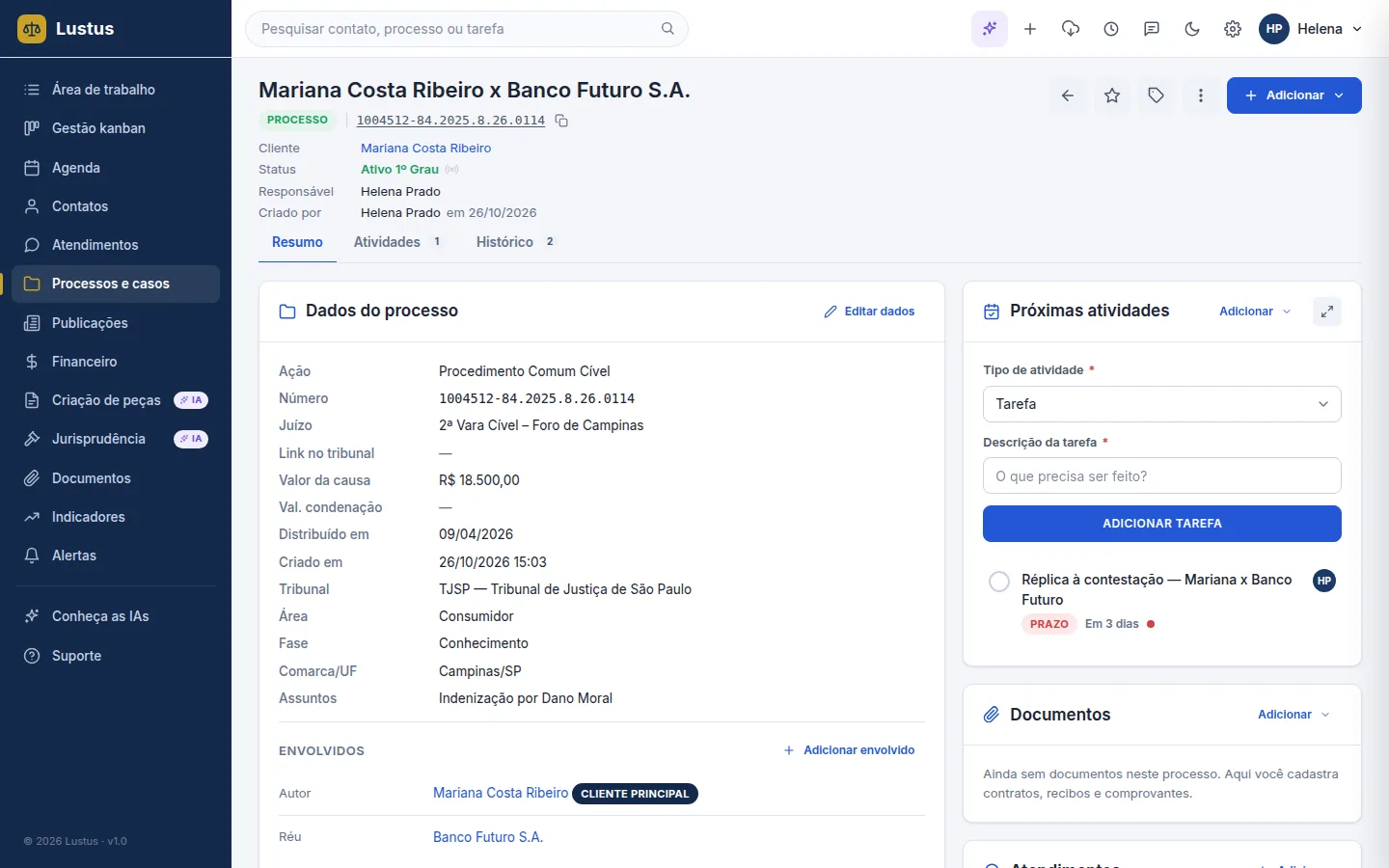Switch to the Histórico tab
The image size is (1389, 868).
point(515,242)
